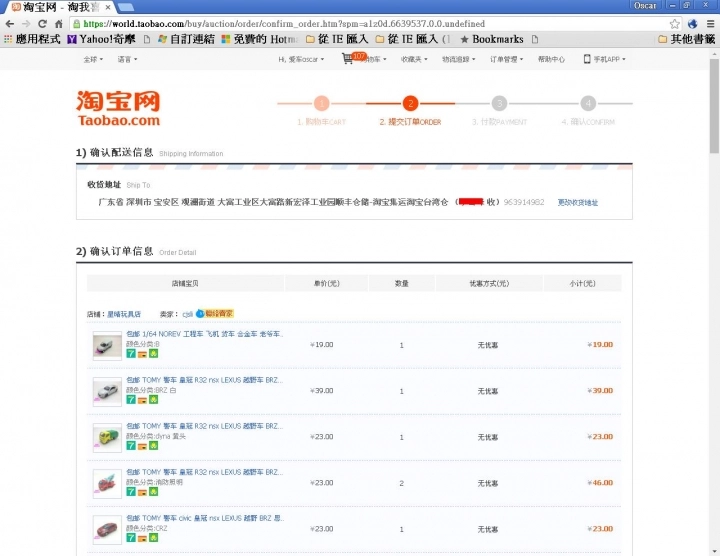The width and height of the screenshot is (720, 556).
Task: Click step 3 付款 PAYMENT circle
Action: (x=499, y=103)
